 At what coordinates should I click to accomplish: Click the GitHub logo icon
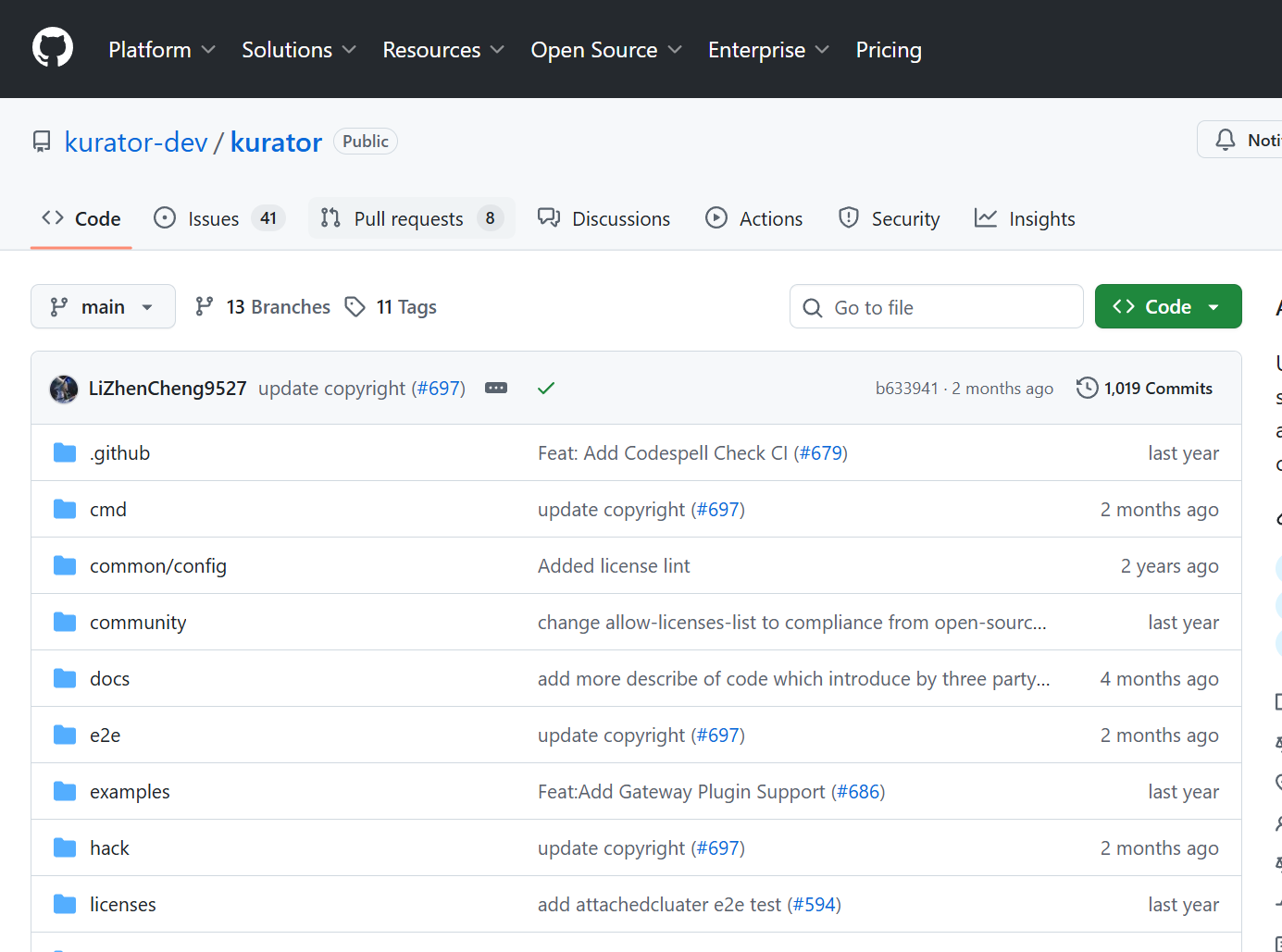pos(53,47)
